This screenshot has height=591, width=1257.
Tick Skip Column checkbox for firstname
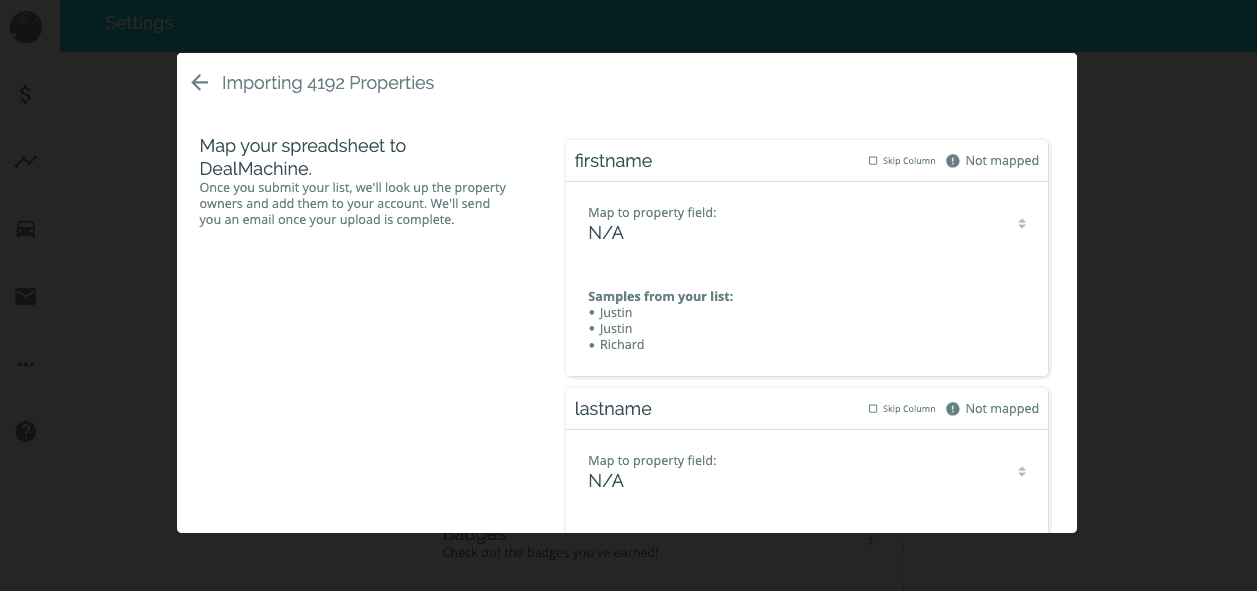point(873,161)
